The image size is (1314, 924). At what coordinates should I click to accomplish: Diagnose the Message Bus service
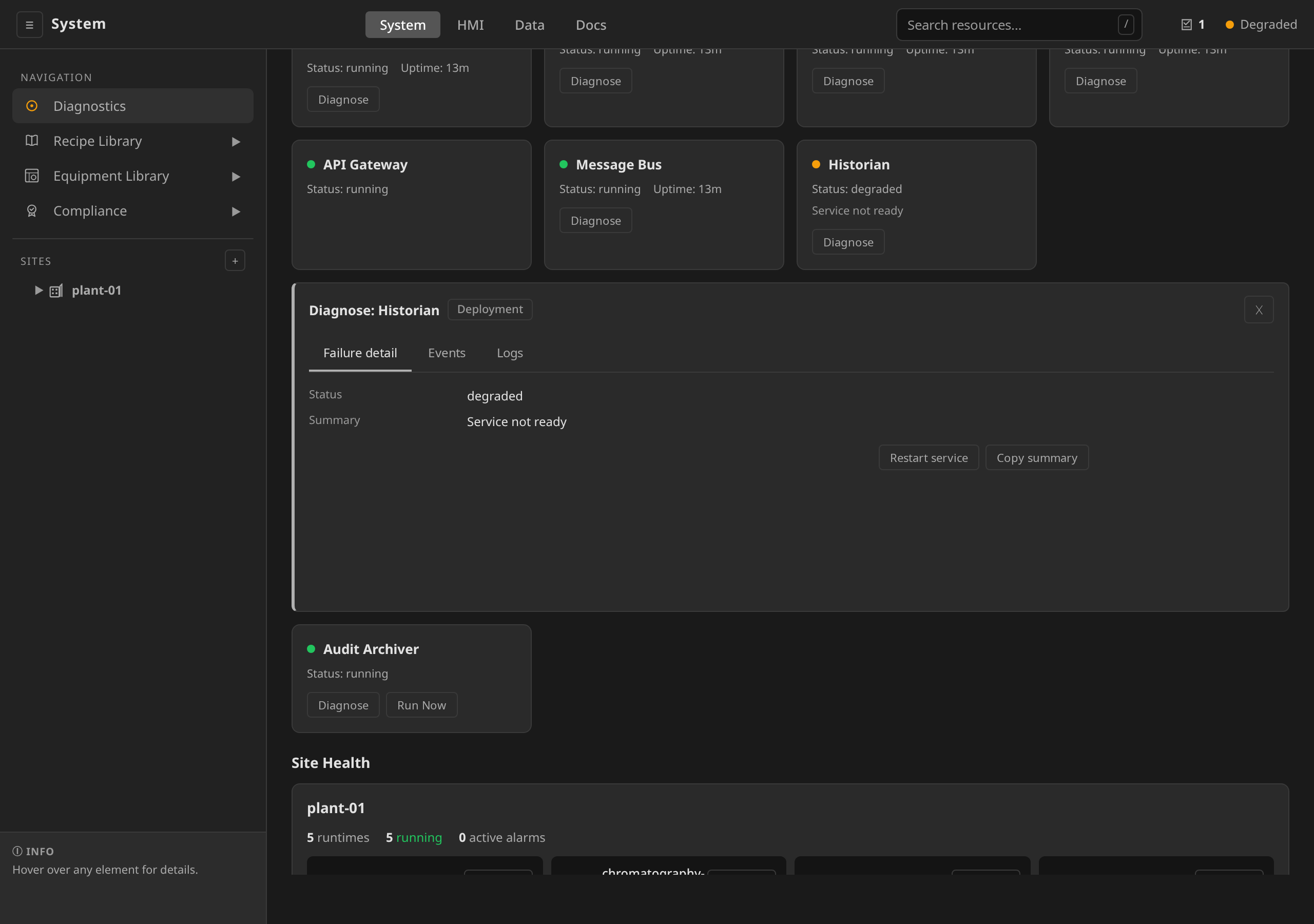pos(596,220)
